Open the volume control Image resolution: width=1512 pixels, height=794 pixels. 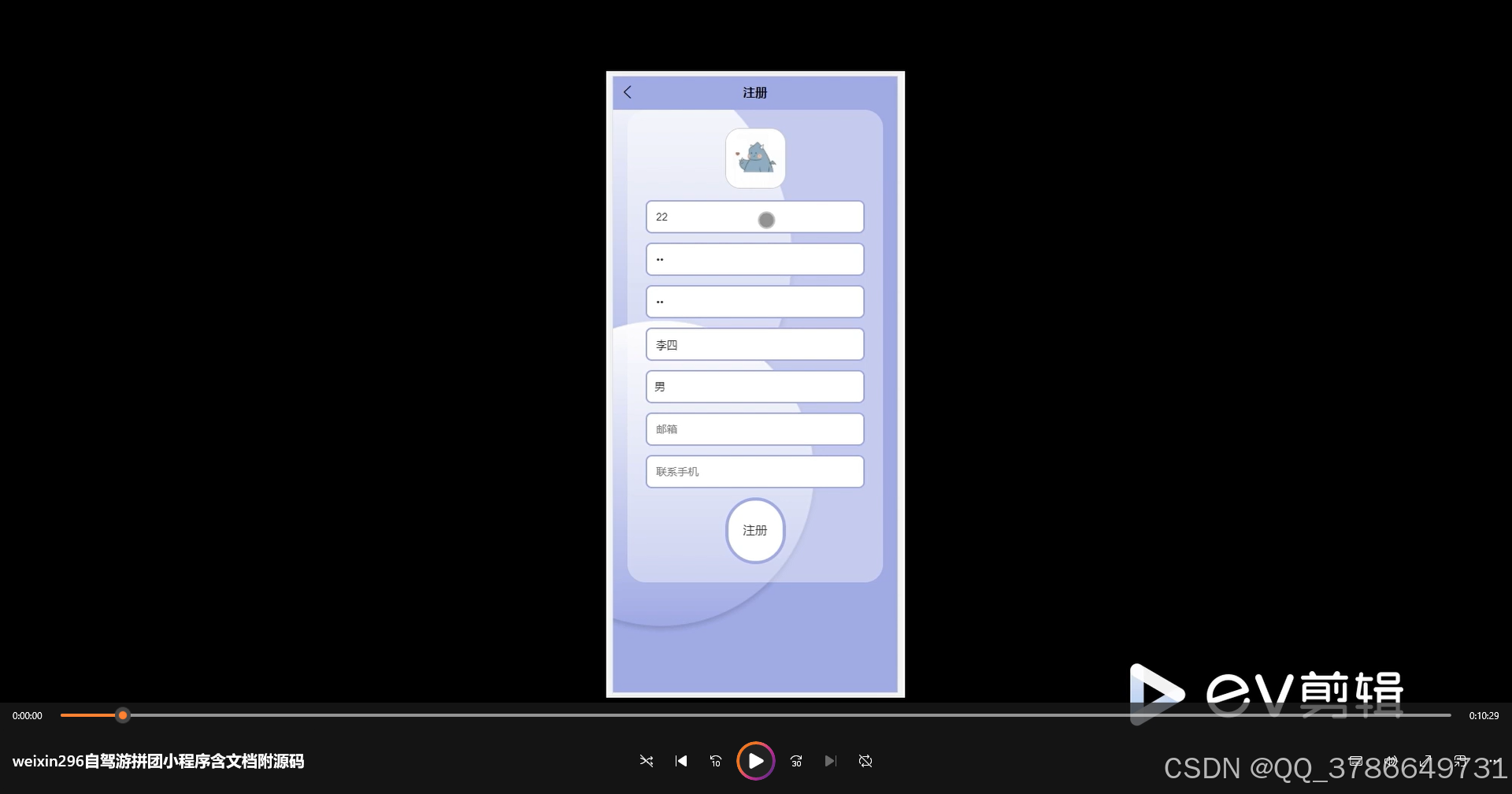1391,761
